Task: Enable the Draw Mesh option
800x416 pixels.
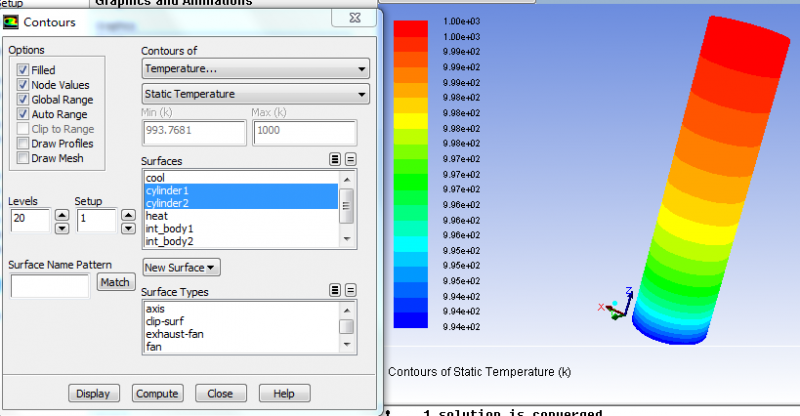Action: [23, 158]
